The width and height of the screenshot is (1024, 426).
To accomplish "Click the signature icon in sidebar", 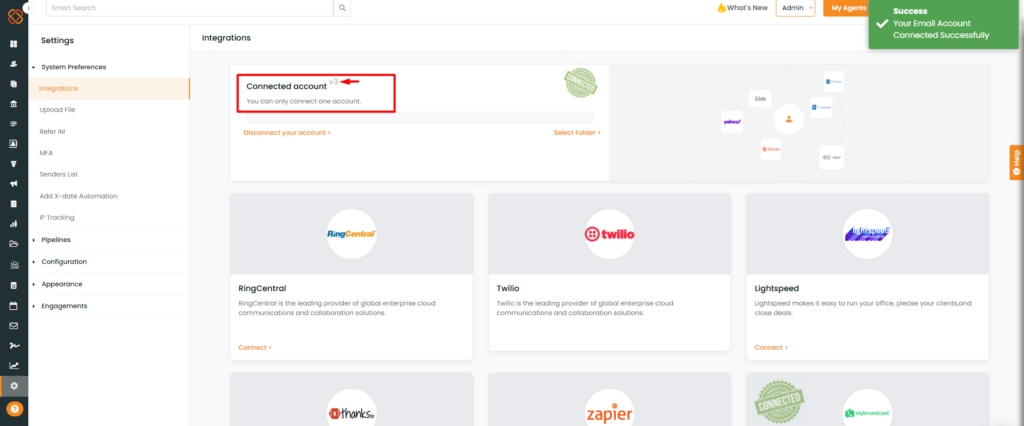I will coord(14,345).
